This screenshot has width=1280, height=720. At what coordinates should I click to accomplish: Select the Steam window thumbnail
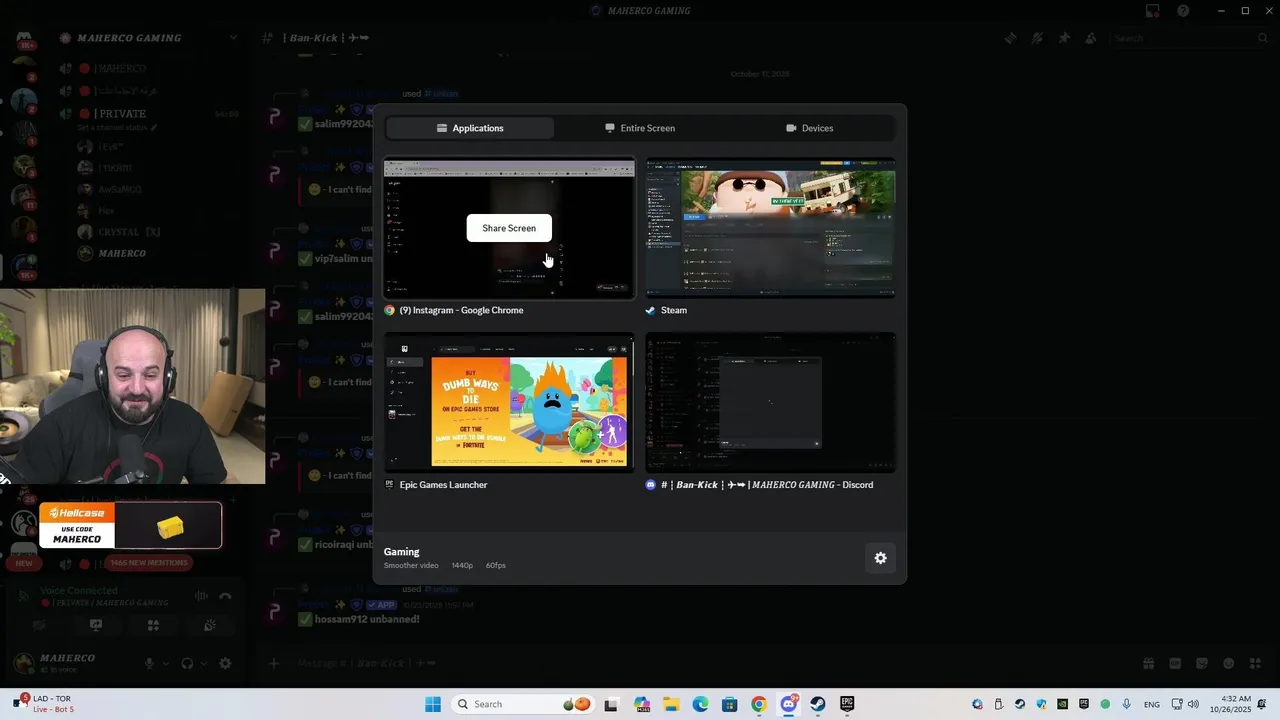(x=770, y=229)
